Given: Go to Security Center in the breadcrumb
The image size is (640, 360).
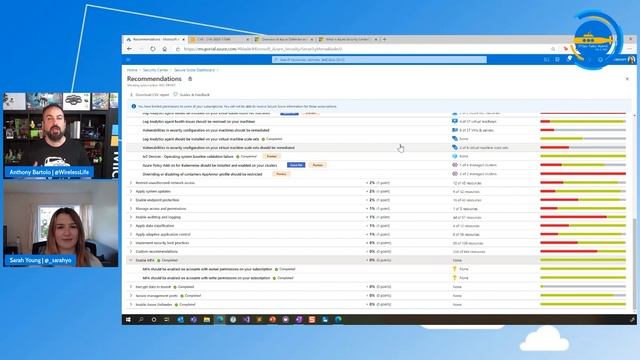Looking at the screenshot, I should point(156,70).
